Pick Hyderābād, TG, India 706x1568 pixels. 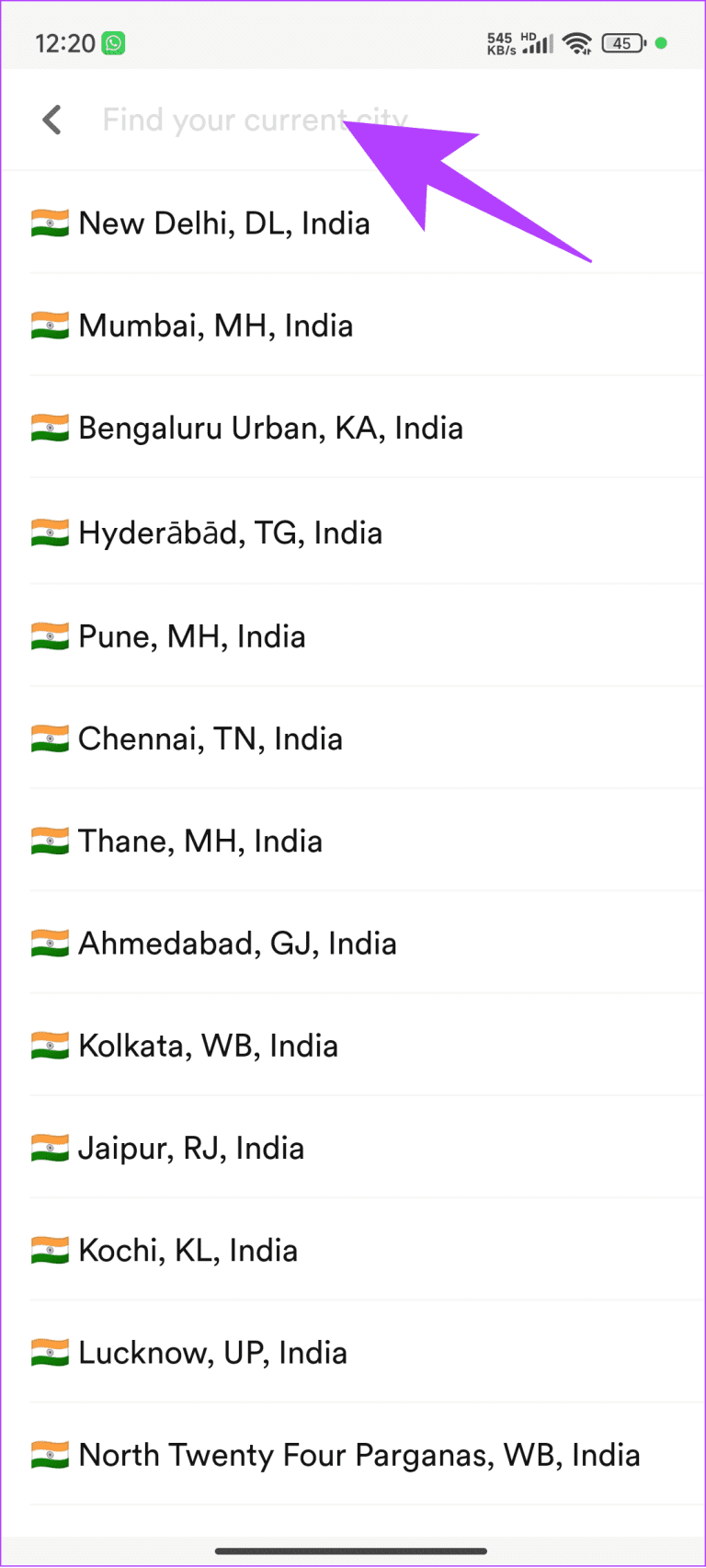(x=230, y=533)
